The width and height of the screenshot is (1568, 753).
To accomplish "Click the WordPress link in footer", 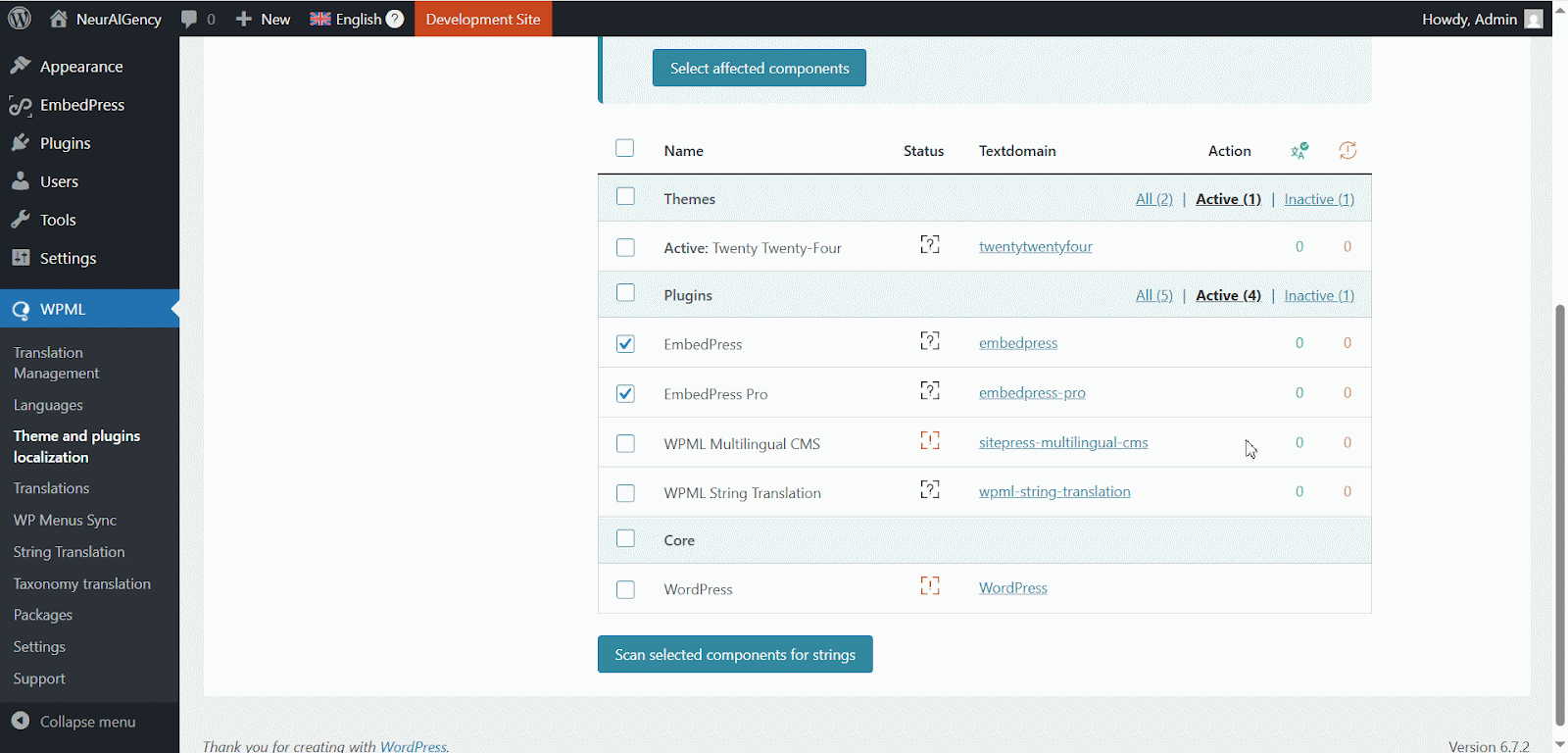I will coord(413,746).
